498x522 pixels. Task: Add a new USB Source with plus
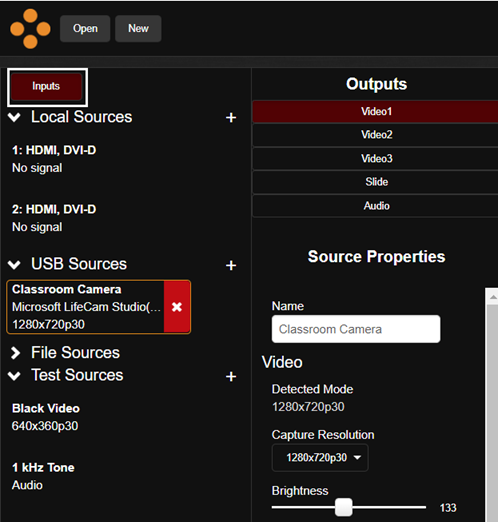tap(231, 266)
